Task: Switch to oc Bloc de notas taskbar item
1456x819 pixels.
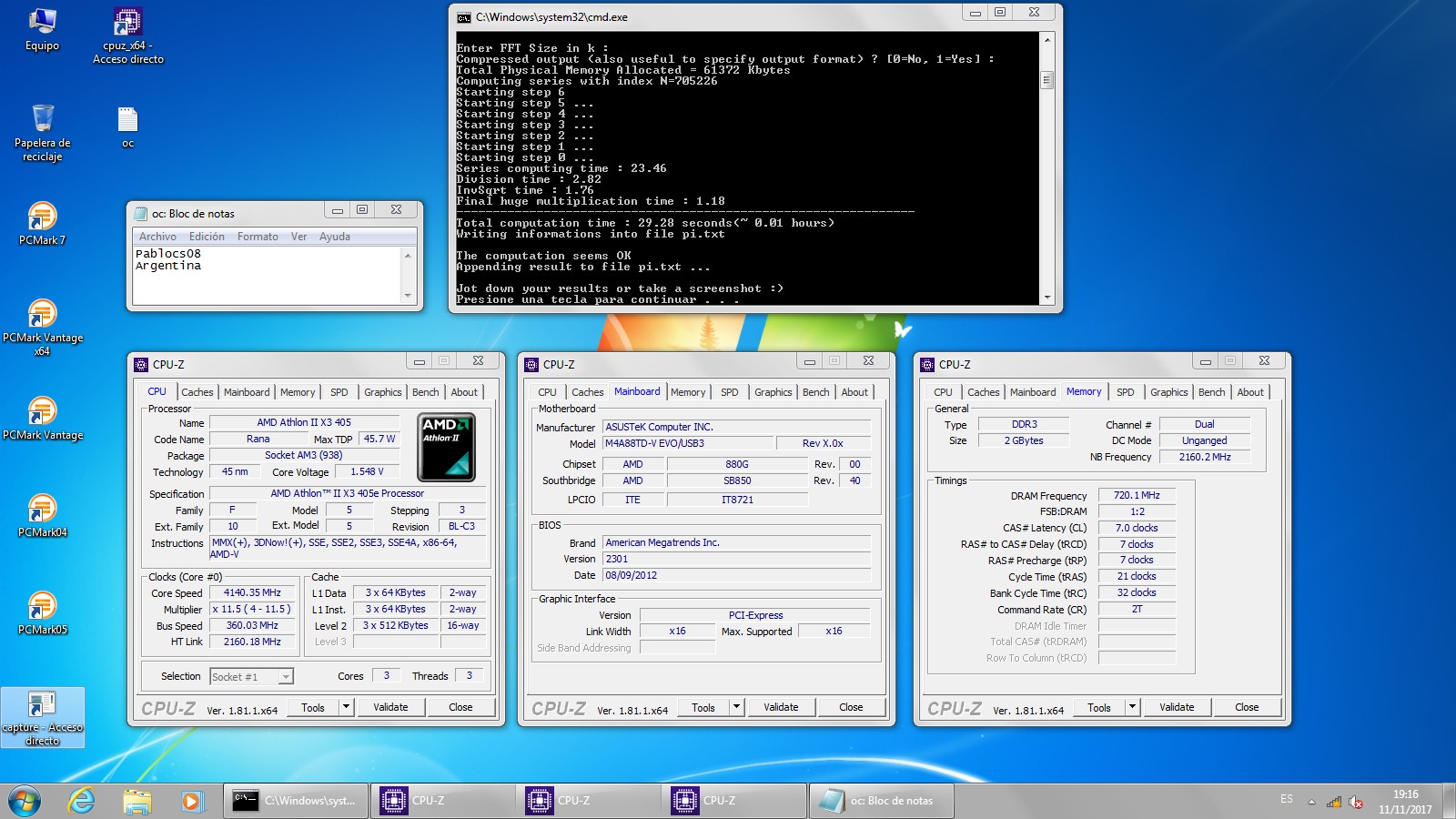Action: point(880,801)
